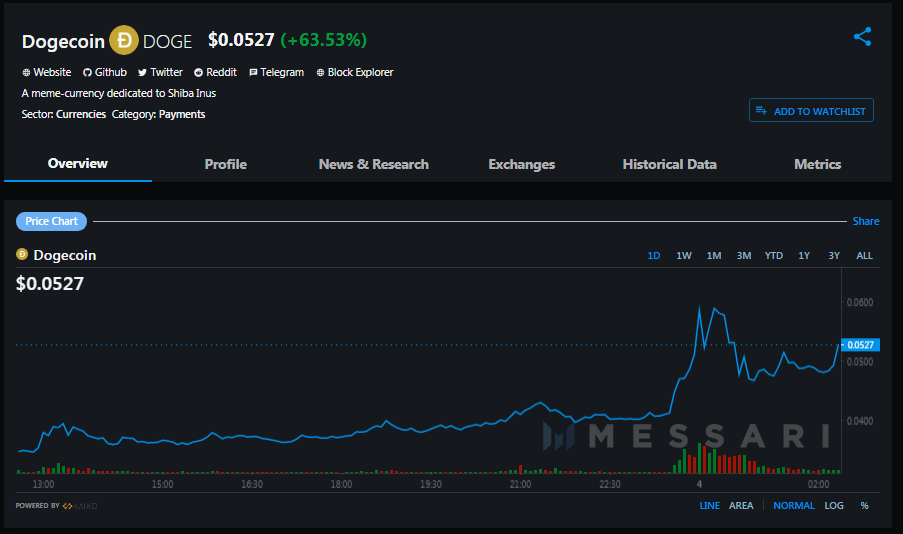Viewport: 903px width, 534px height.
Task: Click the Price Chart pill label
Action: (51, 221)
